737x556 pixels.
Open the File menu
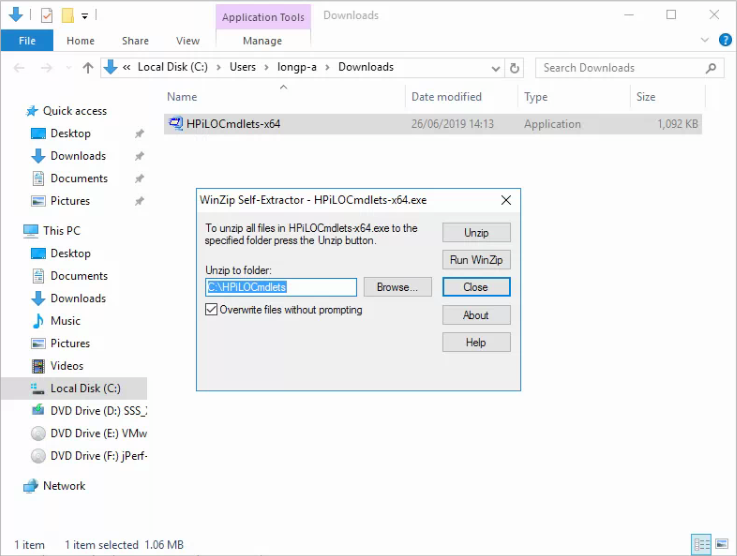coord(27,41)
